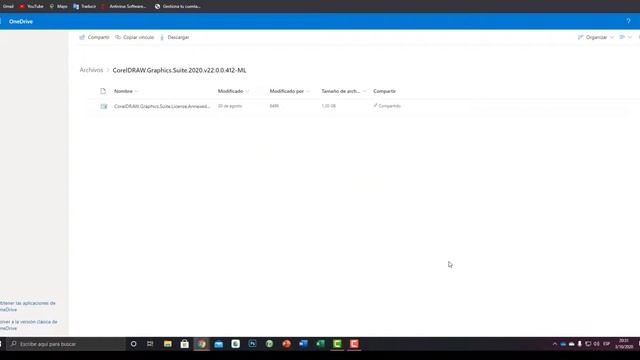640x360 pixels.
Task: Open the red Camtasia recorder taskbar icon
Action: [354, 344]
